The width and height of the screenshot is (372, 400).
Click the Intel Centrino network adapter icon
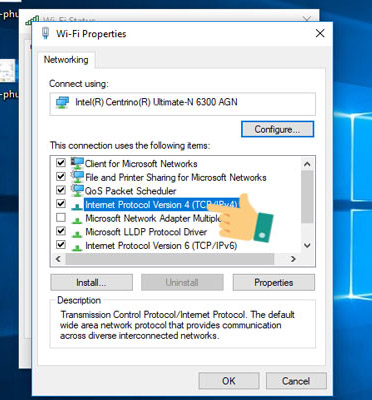(x=62, y=102)
